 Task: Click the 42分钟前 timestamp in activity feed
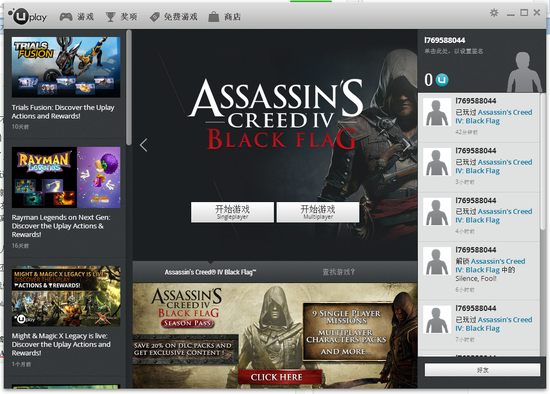click(x=466, y=132)
